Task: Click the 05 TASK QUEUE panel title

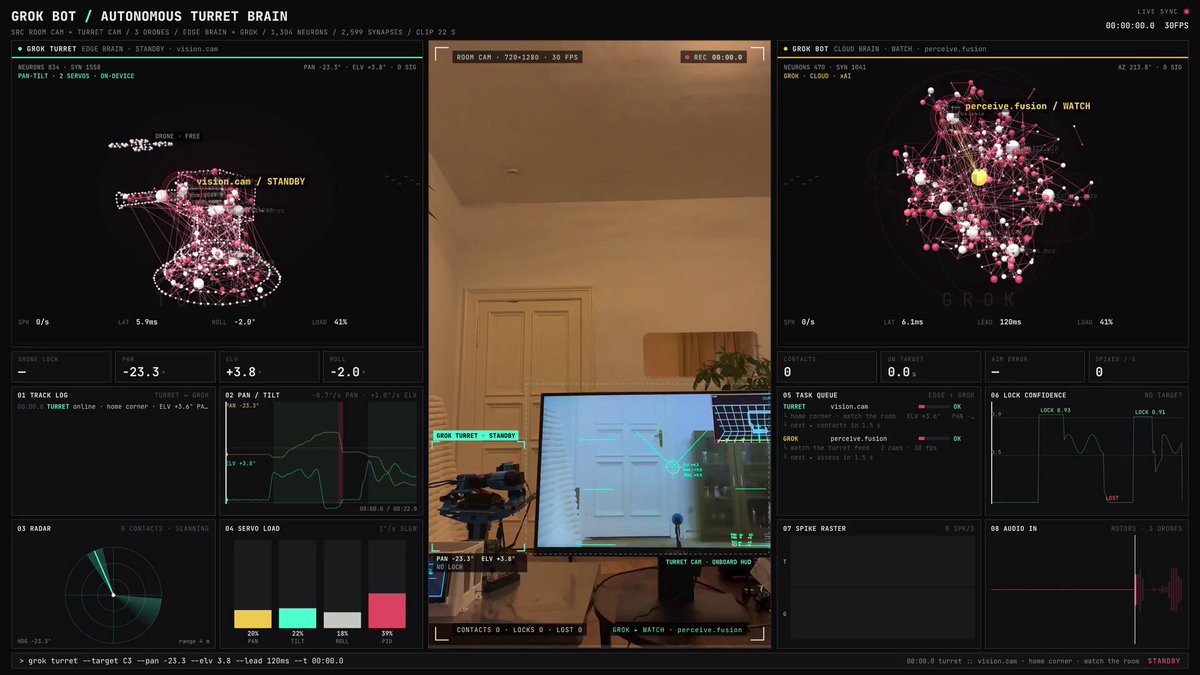Action: [811, 395]
